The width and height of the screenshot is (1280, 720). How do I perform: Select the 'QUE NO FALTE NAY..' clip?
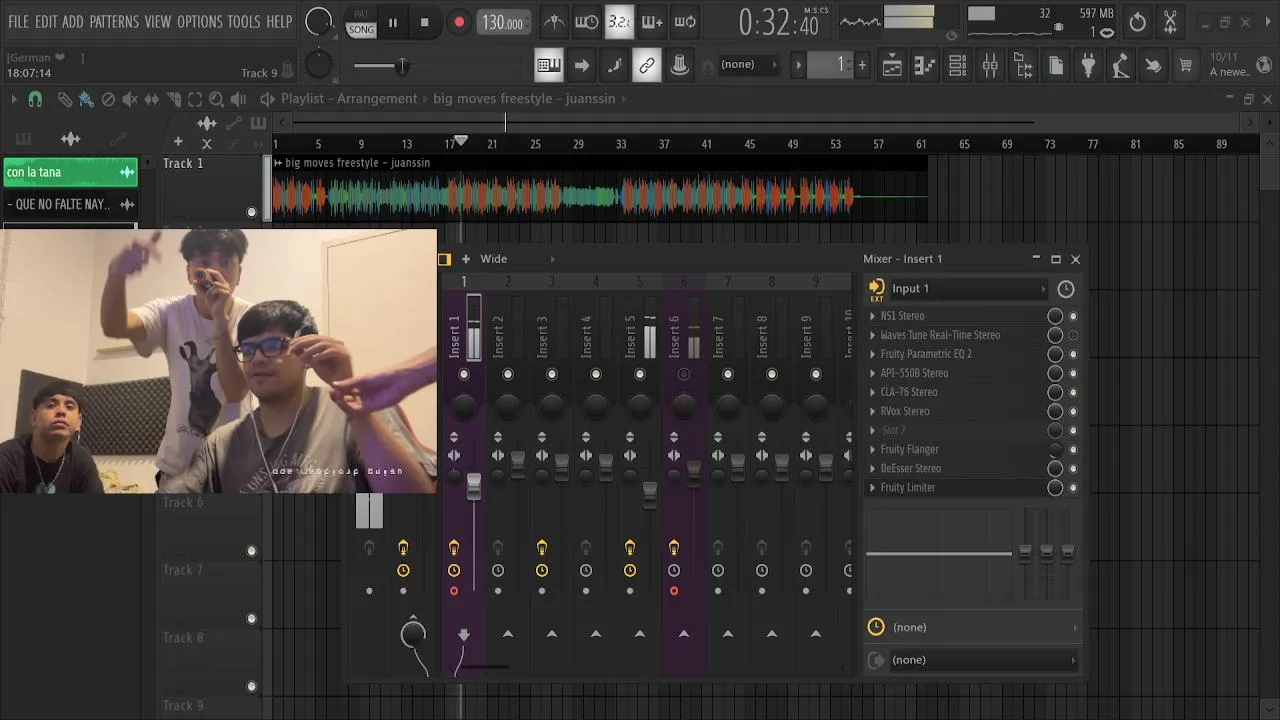pos(69,205)
